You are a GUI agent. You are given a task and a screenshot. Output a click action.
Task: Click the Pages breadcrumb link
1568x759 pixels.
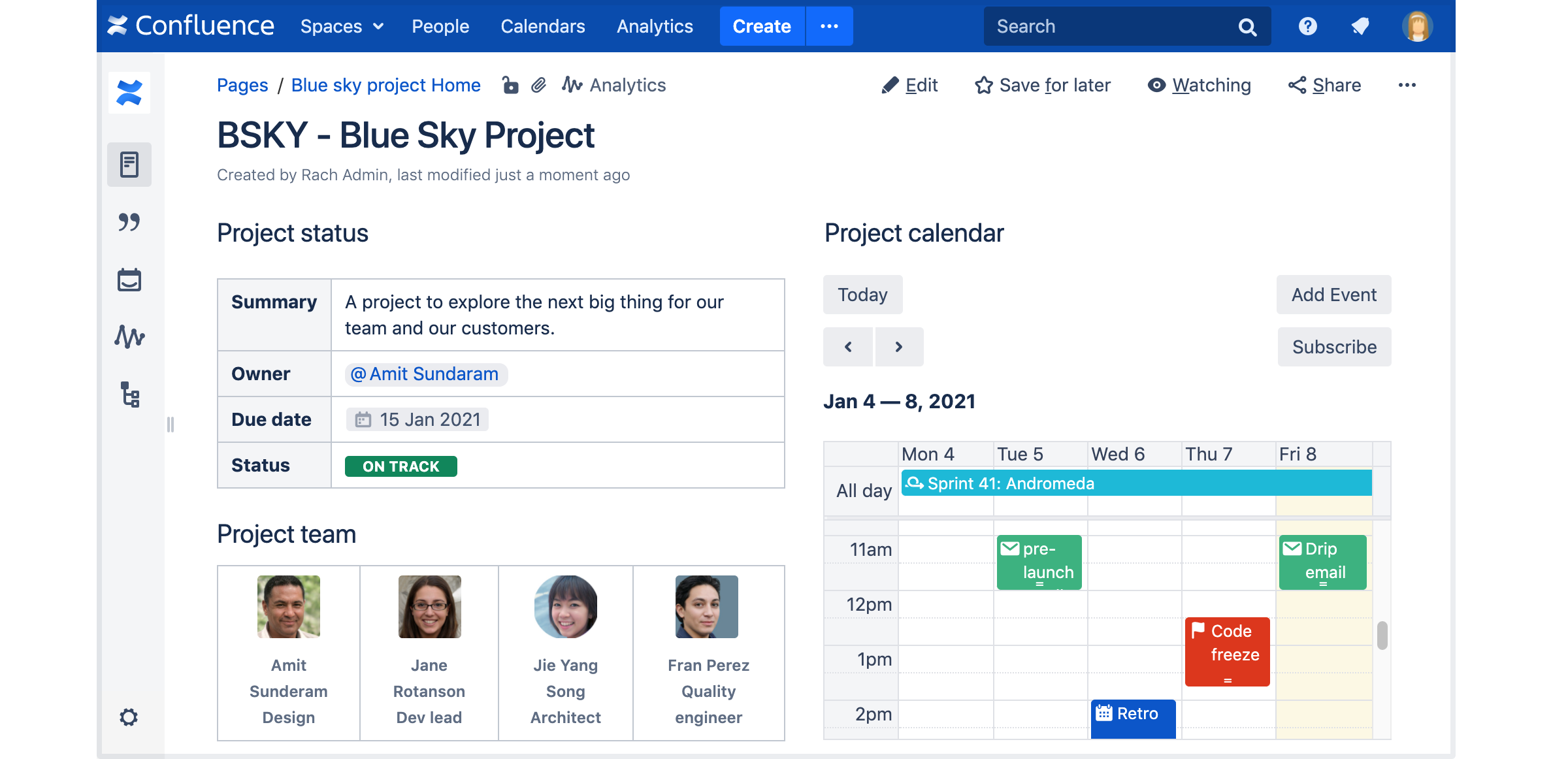coord(242,85)
